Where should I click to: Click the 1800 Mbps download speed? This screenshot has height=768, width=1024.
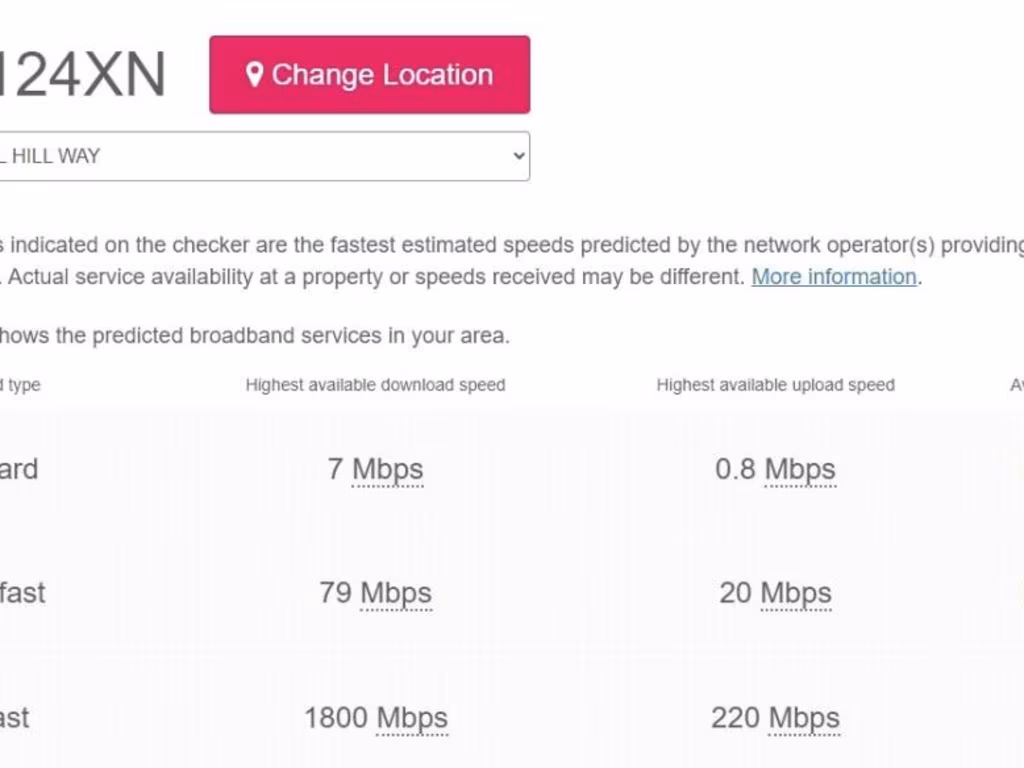[x=375, y=718]
